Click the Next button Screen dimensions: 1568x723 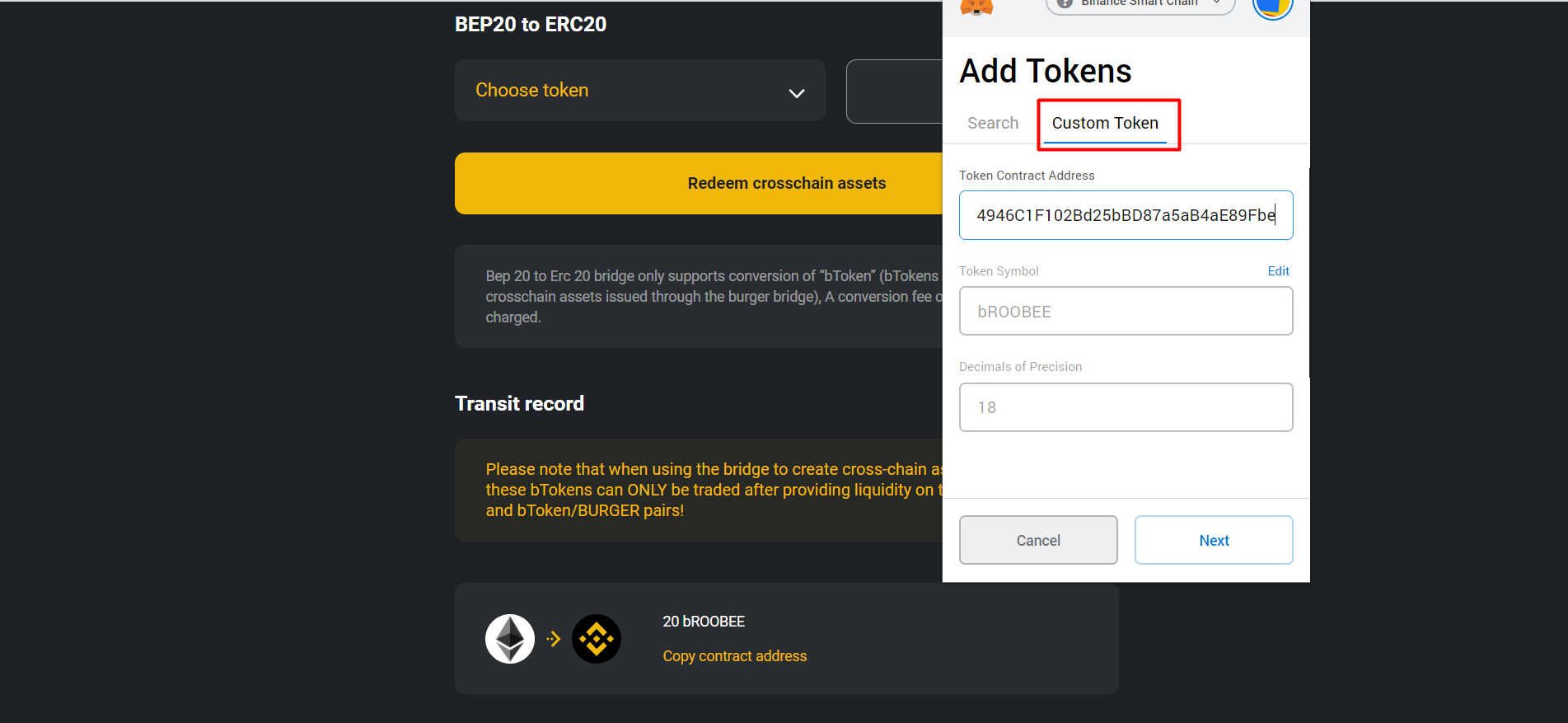click(1214, 540)
